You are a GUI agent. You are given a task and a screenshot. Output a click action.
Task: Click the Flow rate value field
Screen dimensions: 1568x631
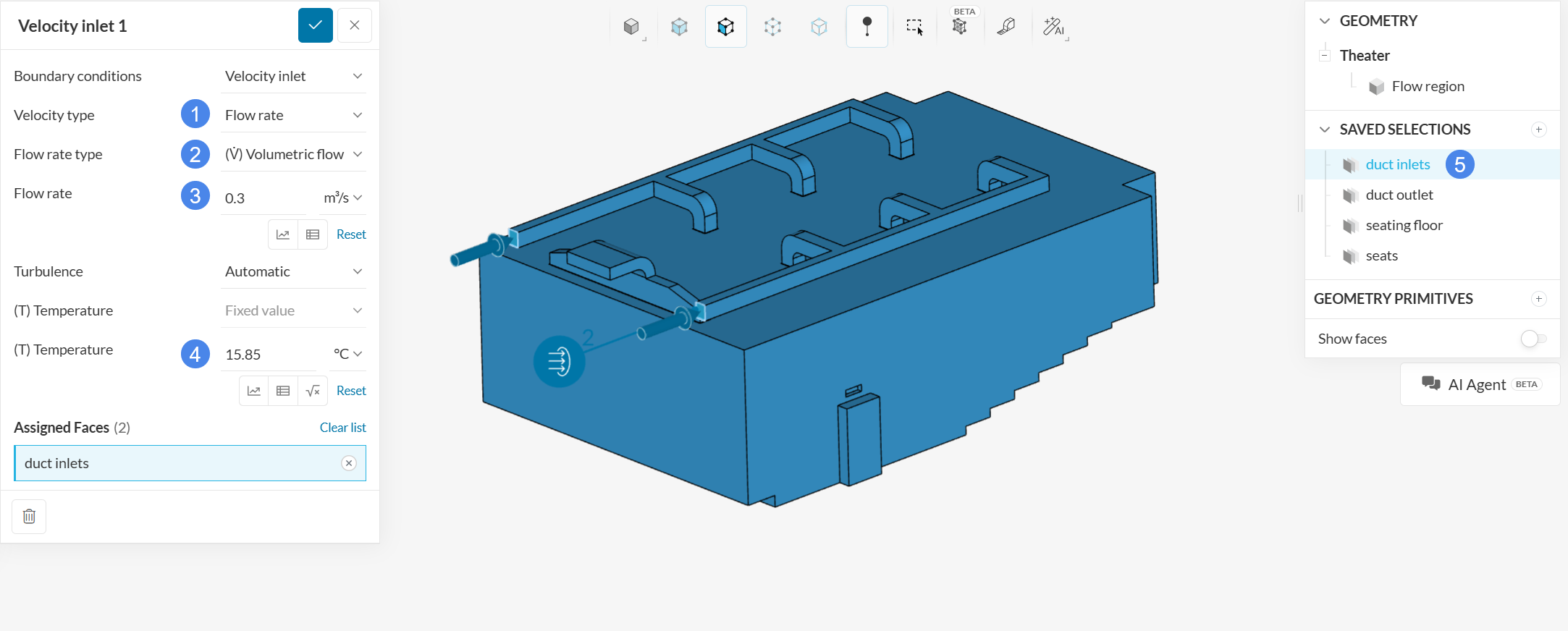(266, 198)
